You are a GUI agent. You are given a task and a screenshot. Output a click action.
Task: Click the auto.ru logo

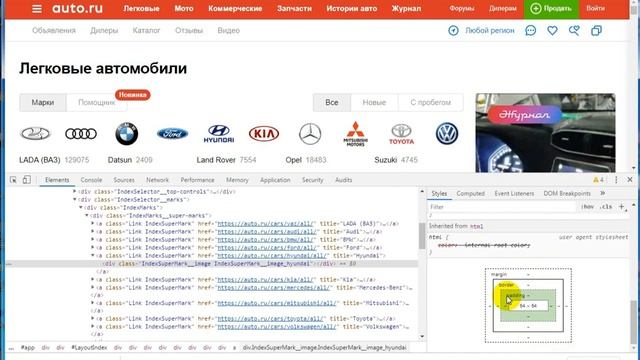coord(77,8)
